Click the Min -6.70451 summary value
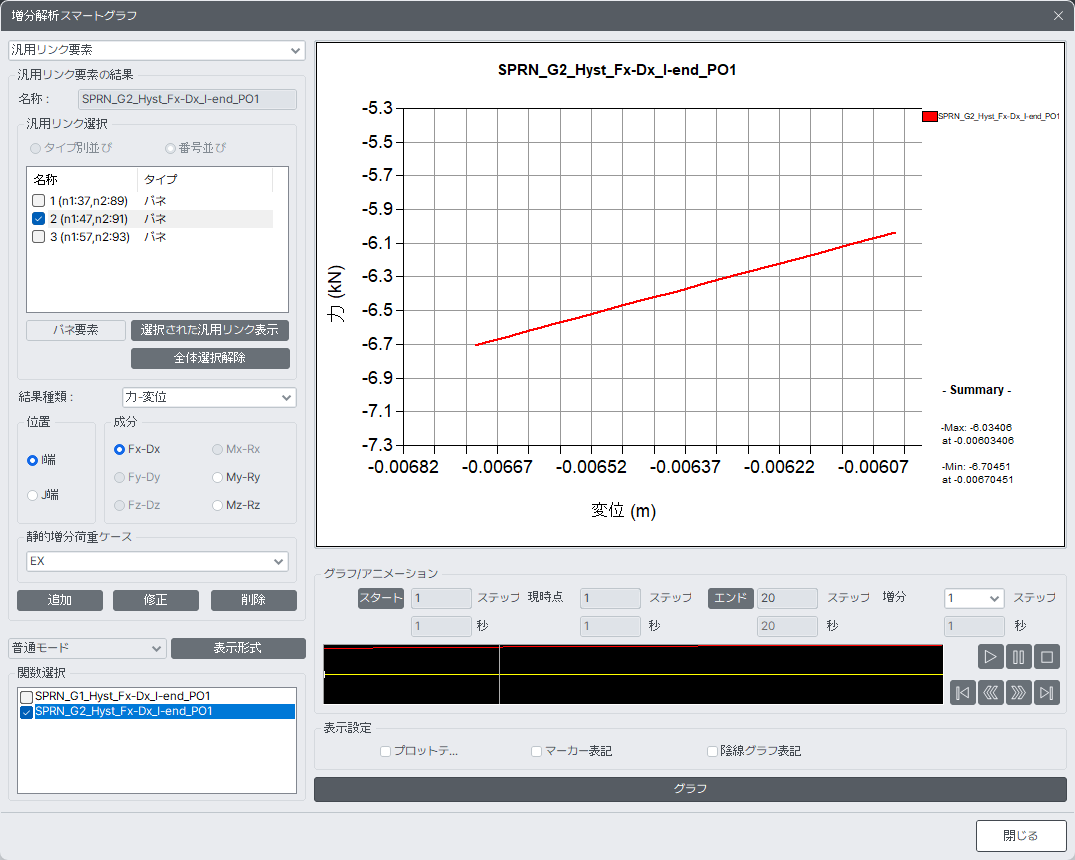Image resolution: width=1075 pixels, height=860 pixels. click(976, 467)
